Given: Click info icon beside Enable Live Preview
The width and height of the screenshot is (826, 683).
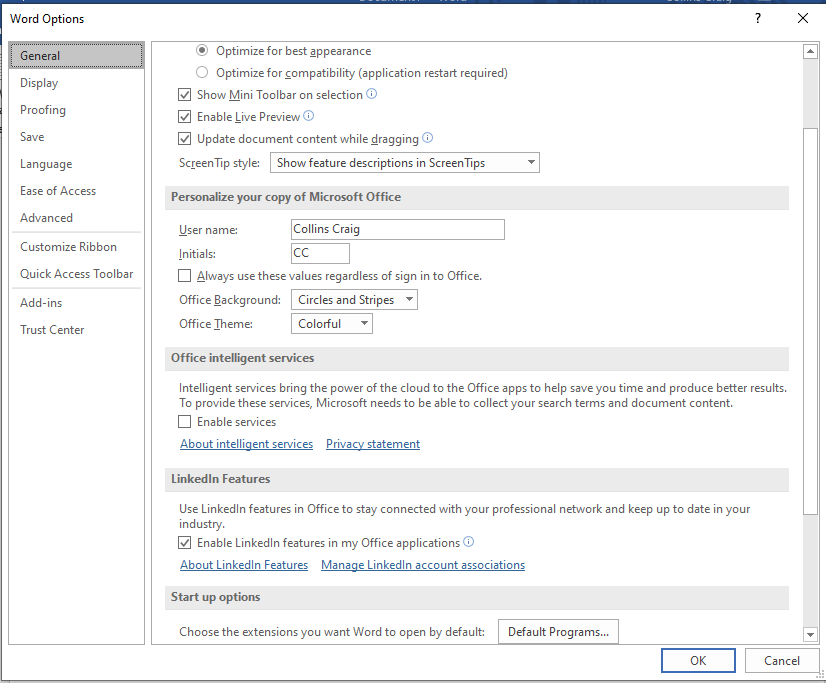Looking at the screenshot, I should [x=309, y=116].
